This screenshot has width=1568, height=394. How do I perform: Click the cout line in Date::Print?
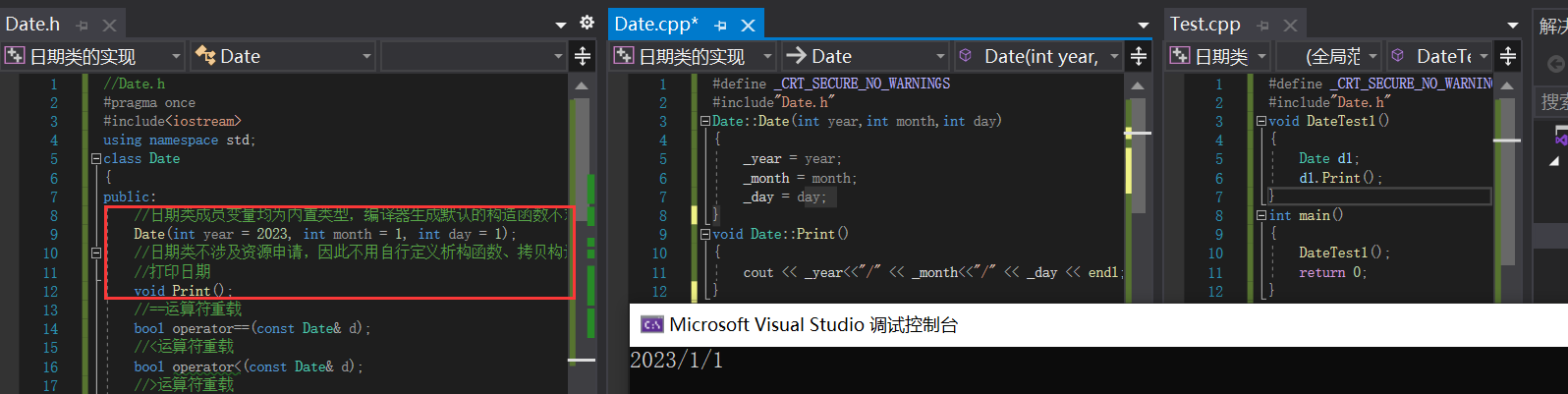click(933, 272)
